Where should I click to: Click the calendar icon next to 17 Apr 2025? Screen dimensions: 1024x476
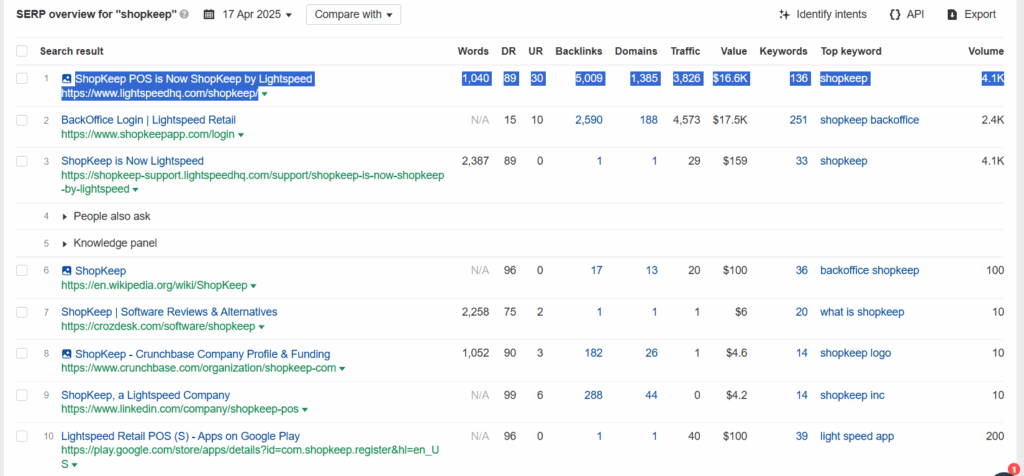209,14
